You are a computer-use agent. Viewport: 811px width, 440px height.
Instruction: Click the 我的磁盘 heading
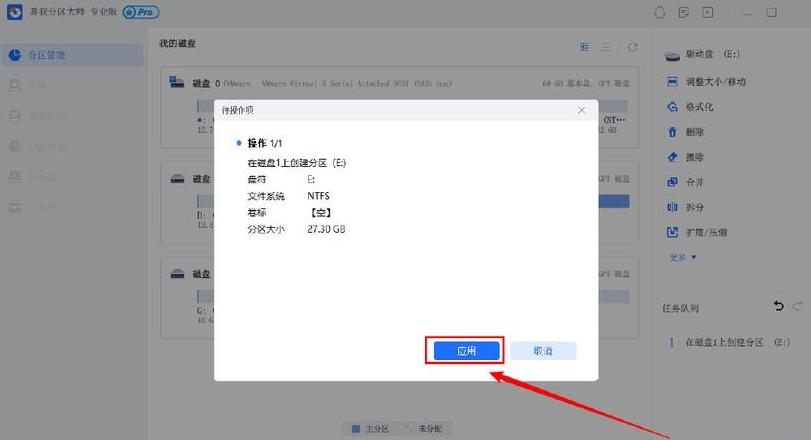coord(177,43)
